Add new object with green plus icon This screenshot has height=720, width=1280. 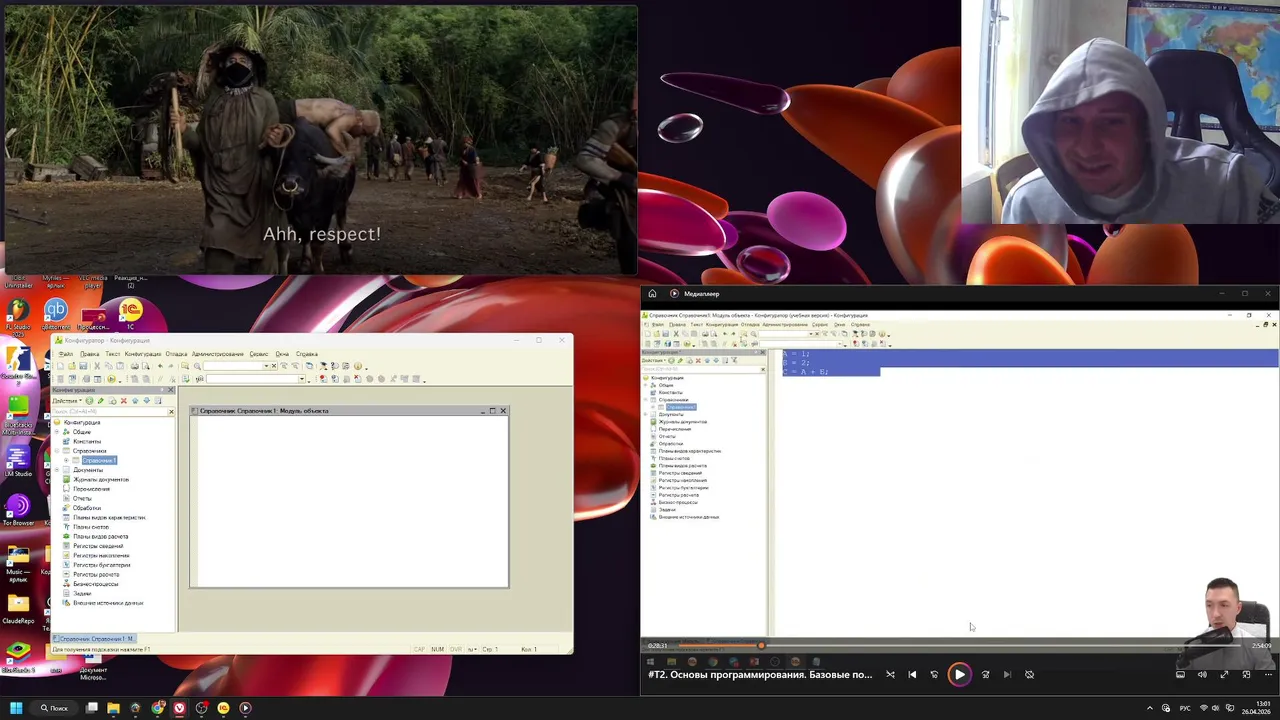pos(89,401)
